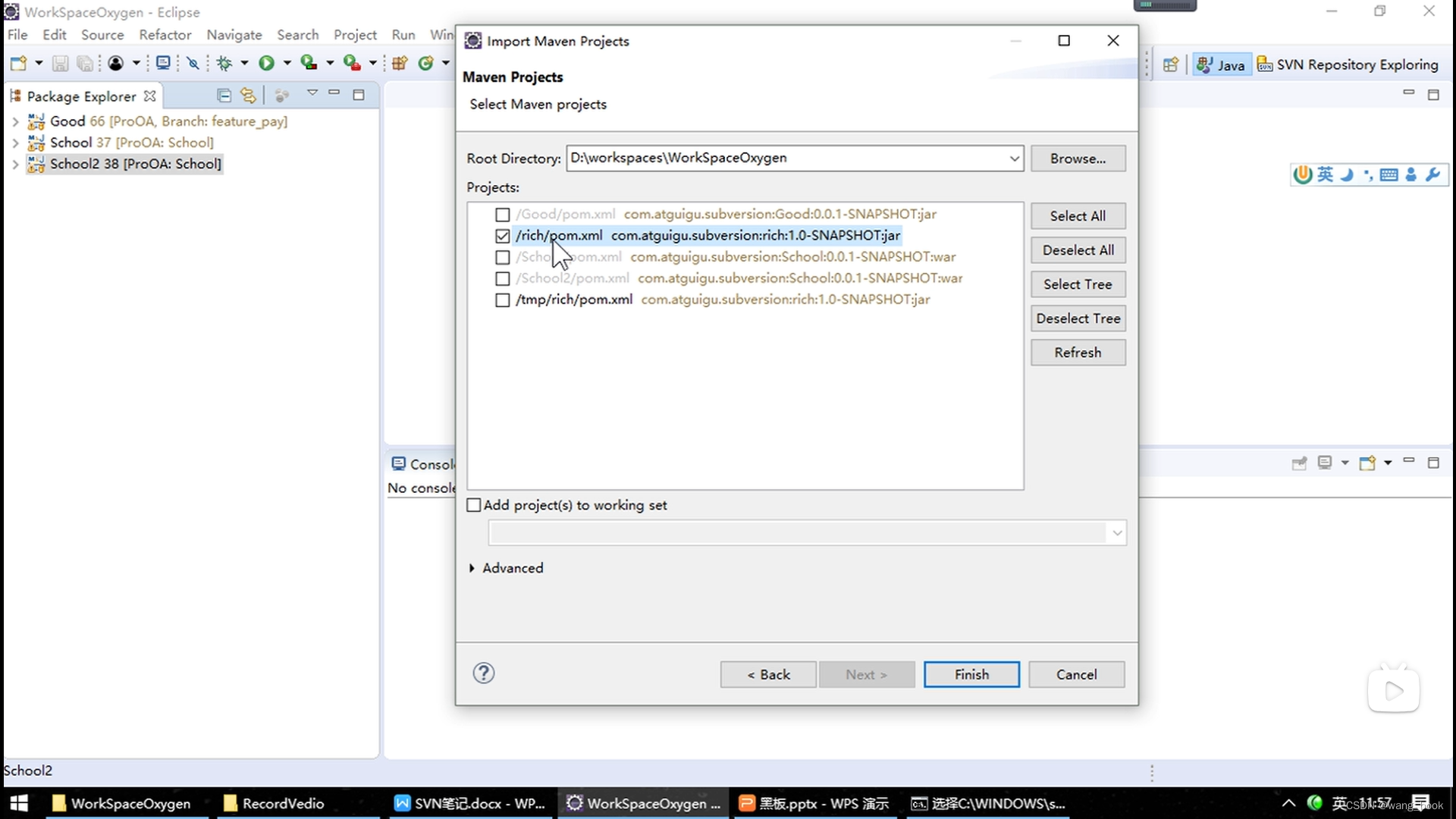The image size is (1456, 819).
Task: Expand the School2 38 project tree node
Action: point(15,164)
